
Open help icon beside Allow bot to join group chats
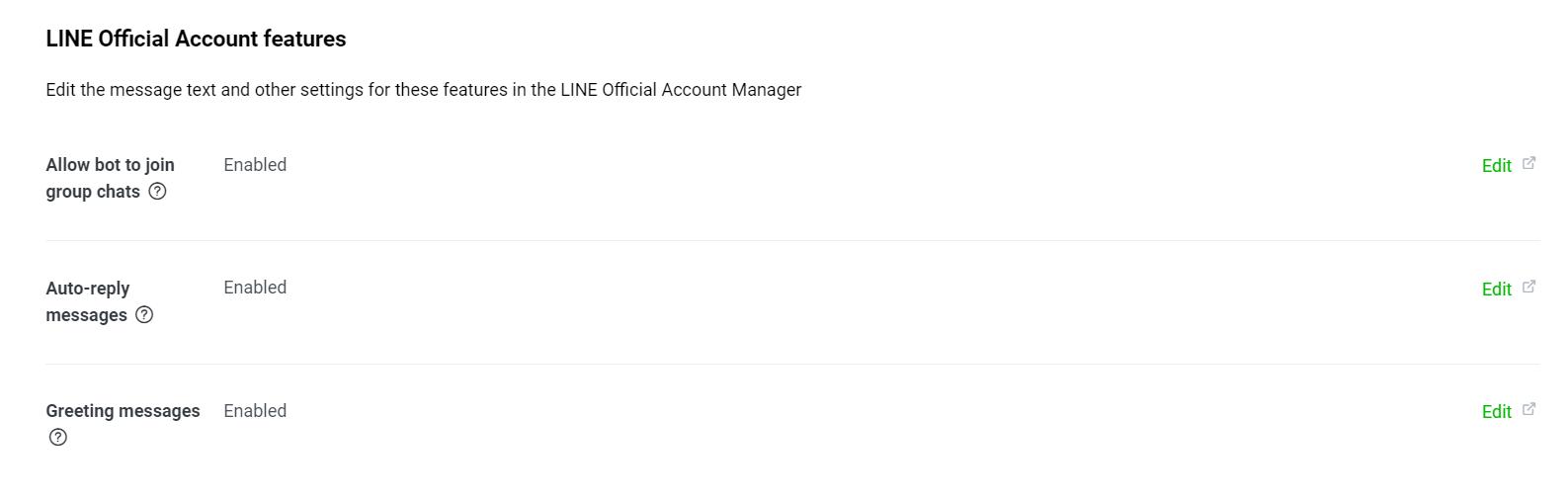[157, 192]
